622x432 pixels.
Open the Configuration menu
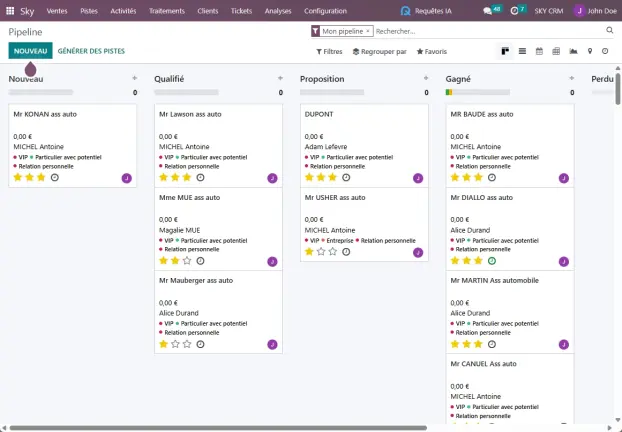click(325, 11)
